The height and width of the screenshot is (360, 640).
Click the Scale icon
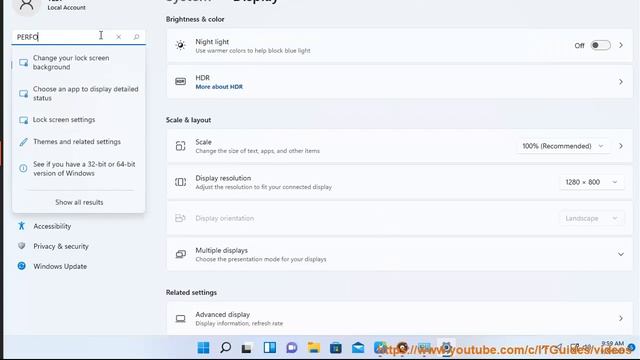tap(180, 146)
